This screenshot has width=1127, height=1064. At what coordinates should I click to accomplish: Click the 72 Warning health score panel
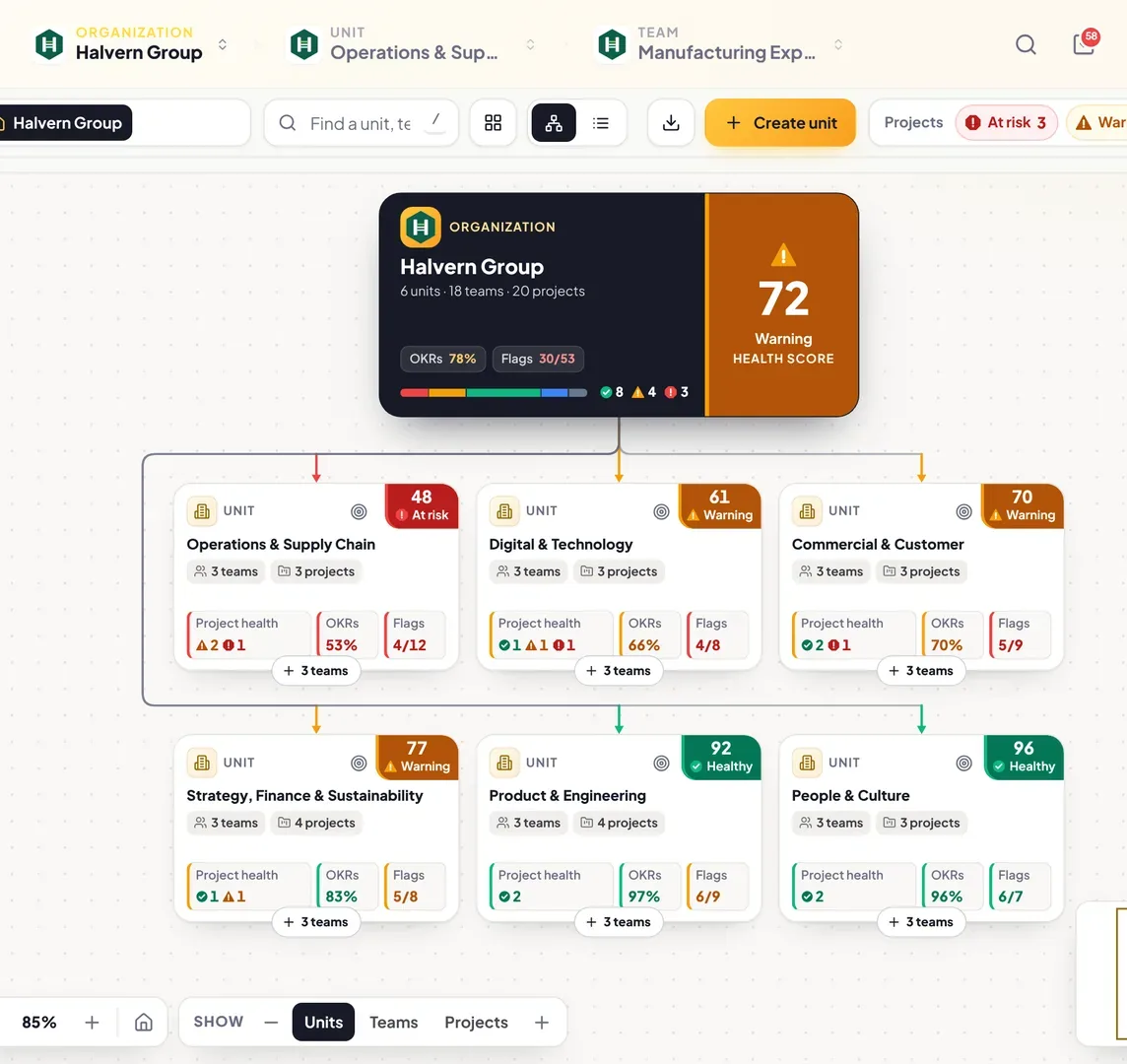(783, 304)
